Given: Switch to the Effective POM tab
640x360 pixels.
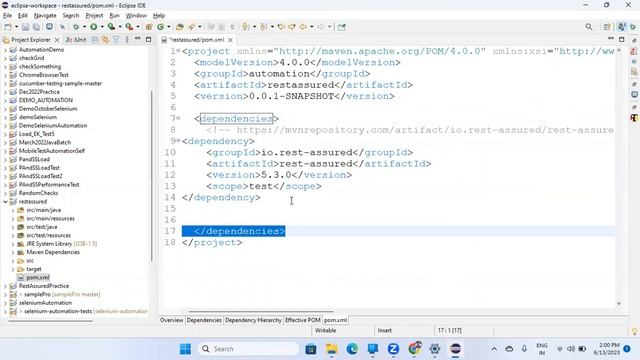Looking at the screenshot, I should pyautogui.click(x=303, y=320).
